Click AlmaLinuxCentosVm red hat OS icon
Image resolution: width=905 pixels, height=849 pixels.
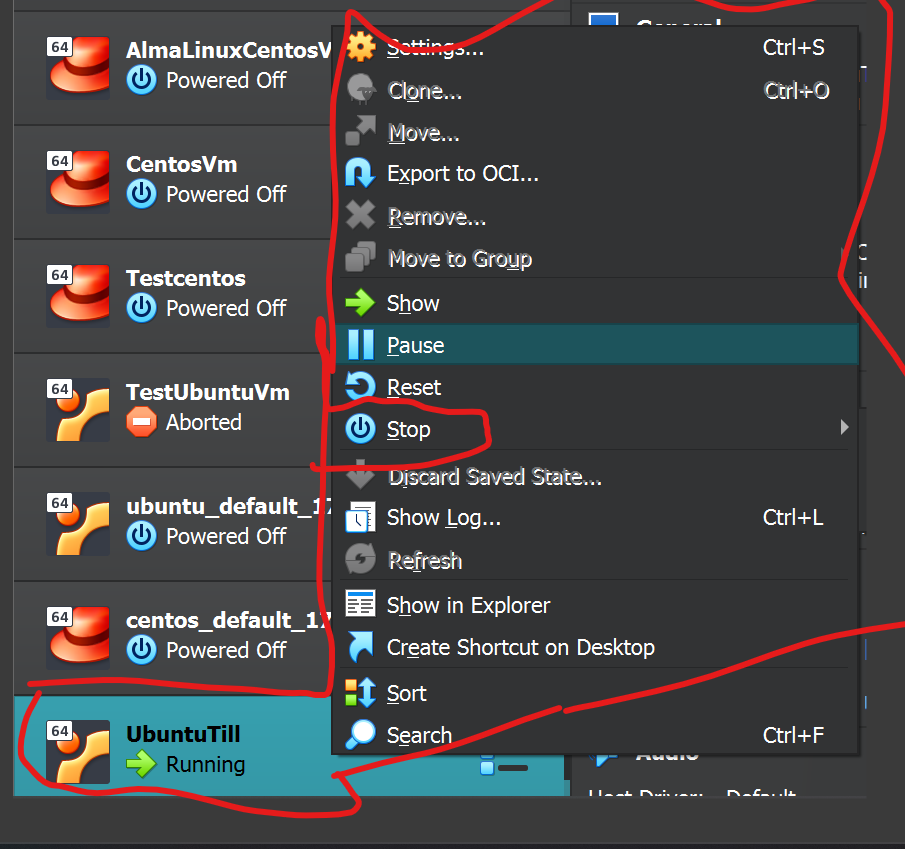tap(78, 66)
